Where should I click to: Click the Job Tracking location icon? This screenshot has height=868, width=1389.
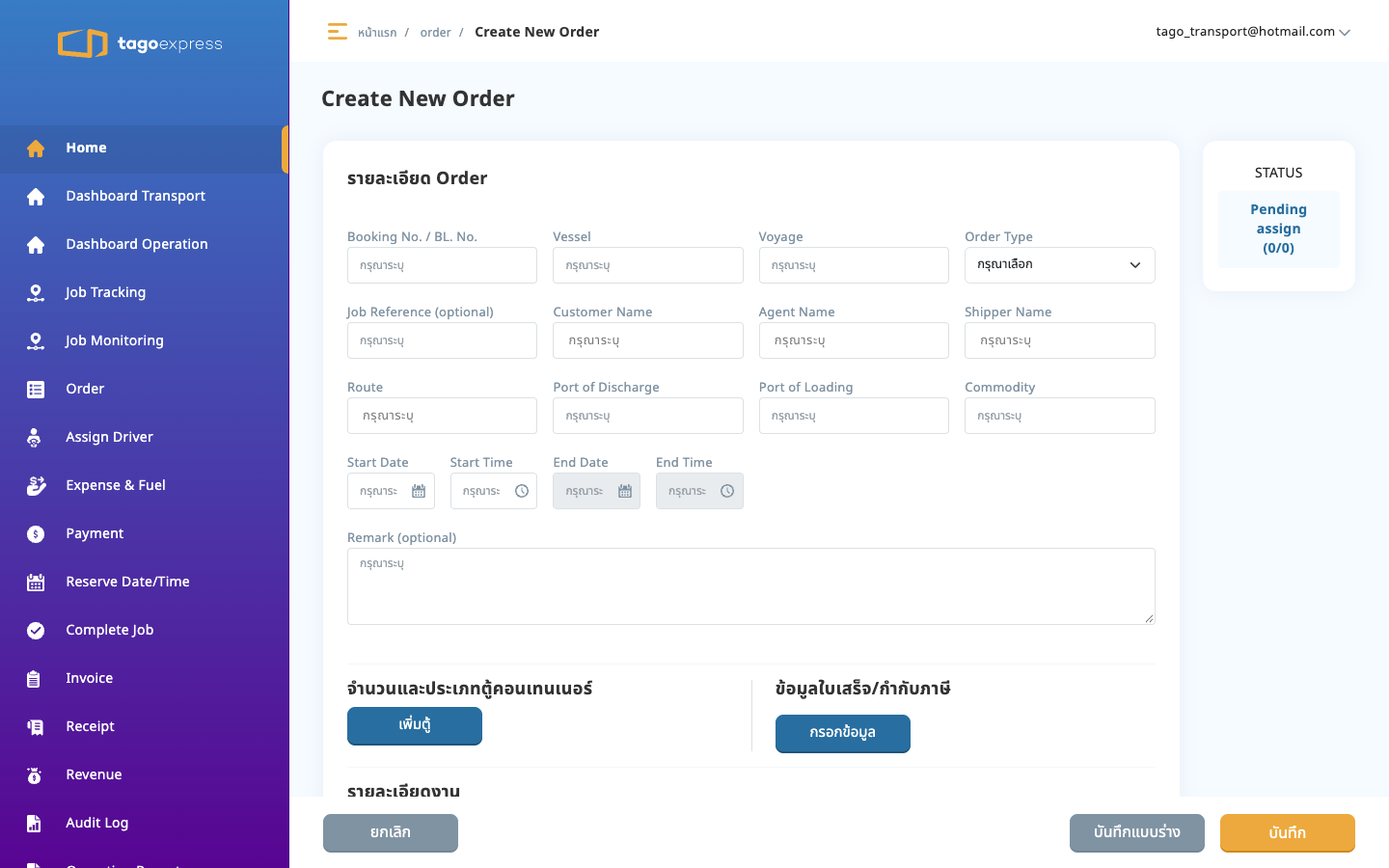36,293
